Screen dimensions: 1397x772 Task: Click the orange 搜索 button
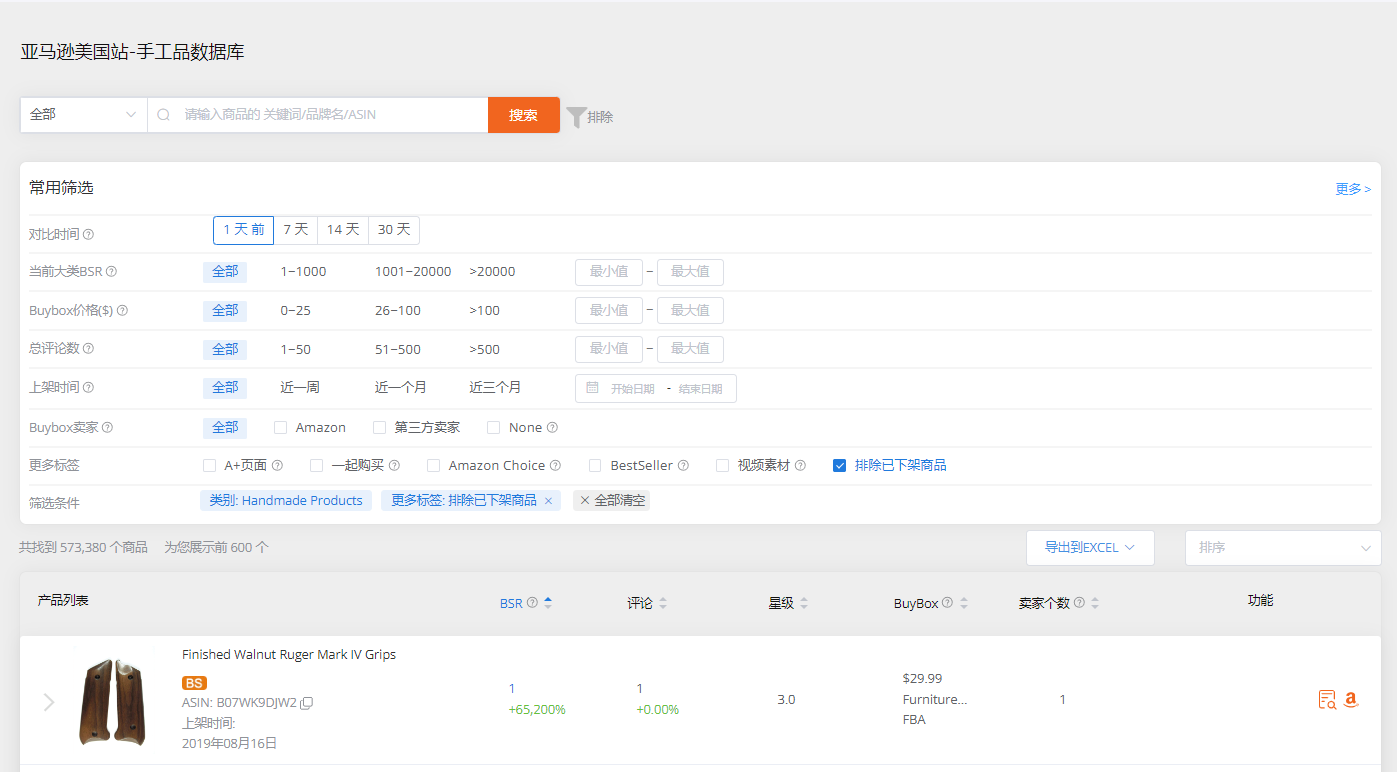click(x=523, y=114)
